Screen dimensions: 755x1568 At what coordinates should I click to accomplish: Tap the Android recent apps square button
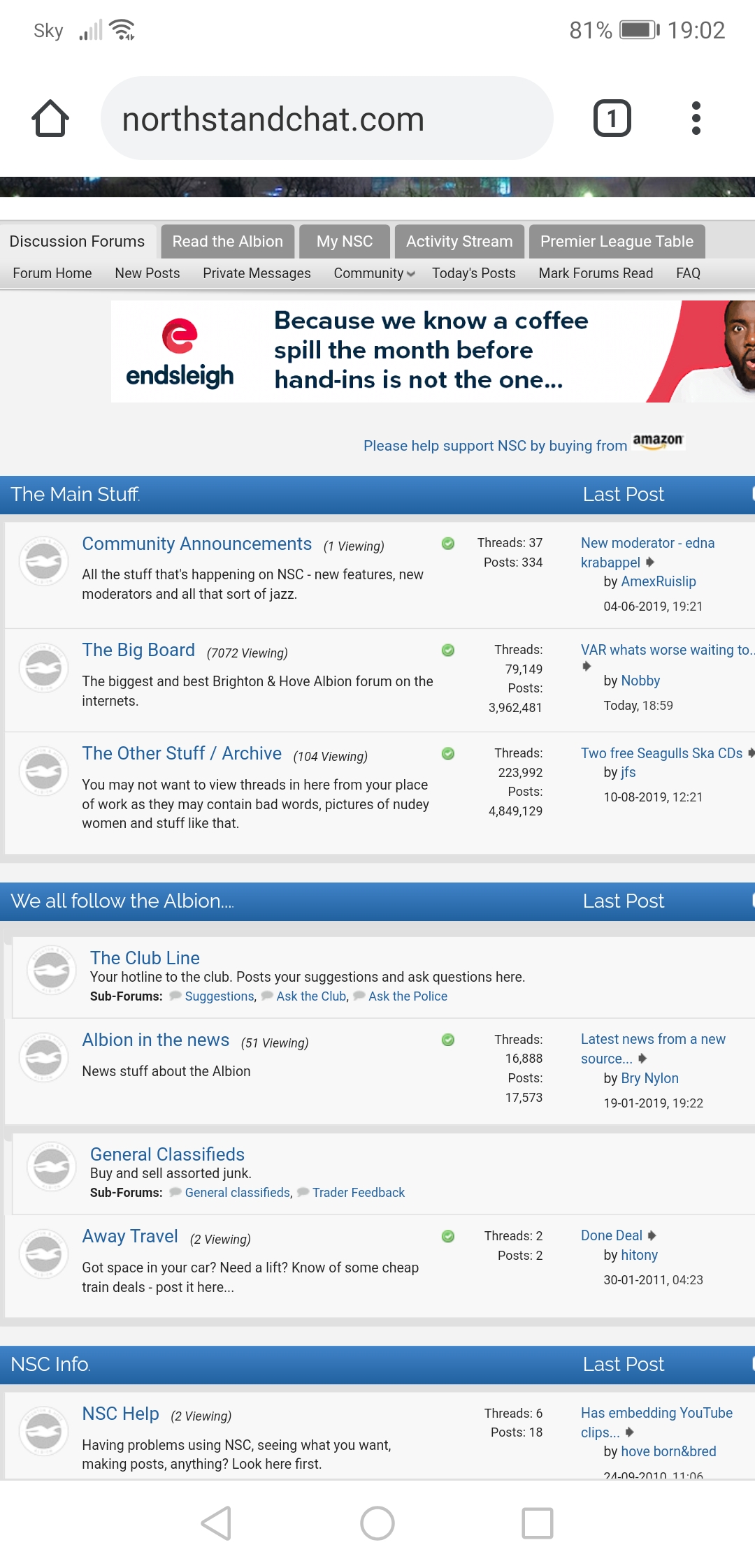point(538,1523)
